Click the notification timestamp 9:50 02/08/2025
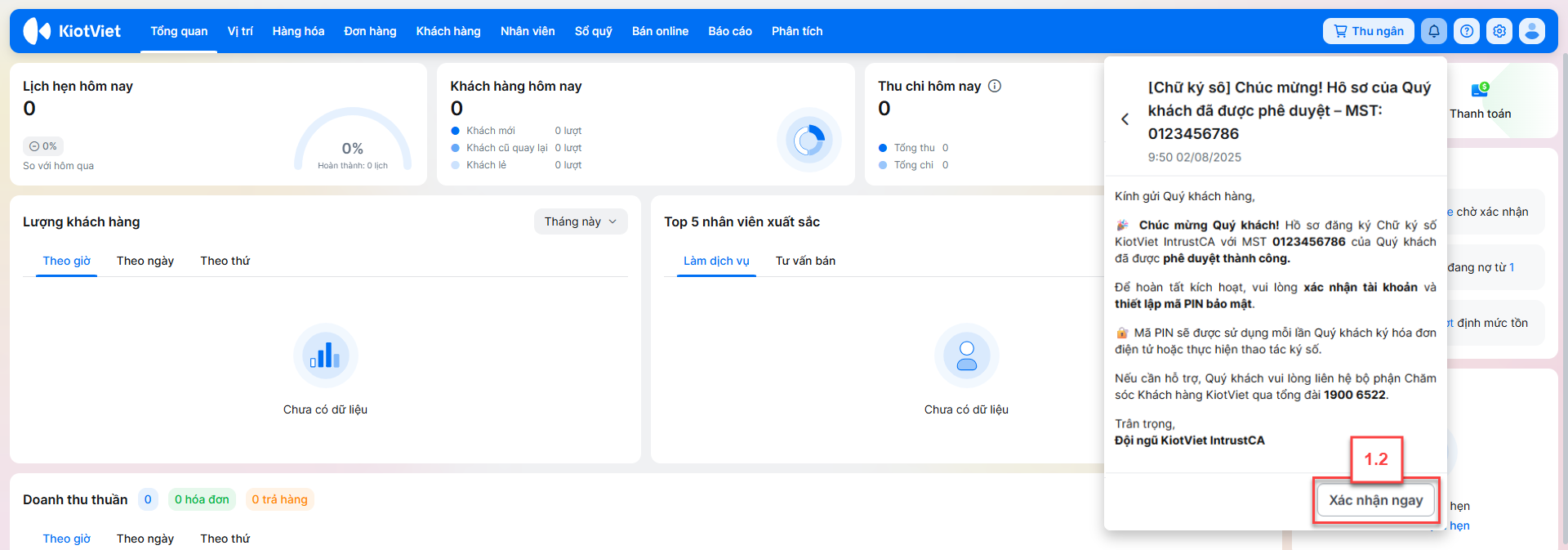 [x=1194, y=157]
